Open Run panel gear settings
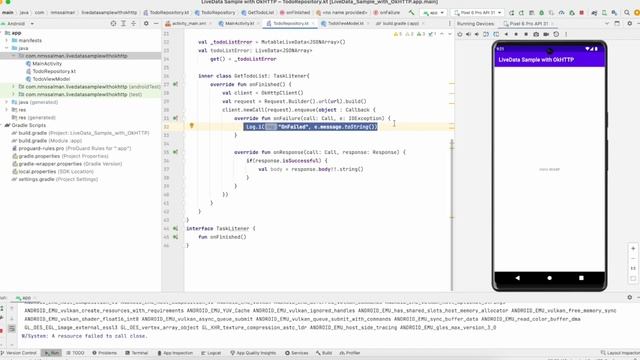 (629, 298)
